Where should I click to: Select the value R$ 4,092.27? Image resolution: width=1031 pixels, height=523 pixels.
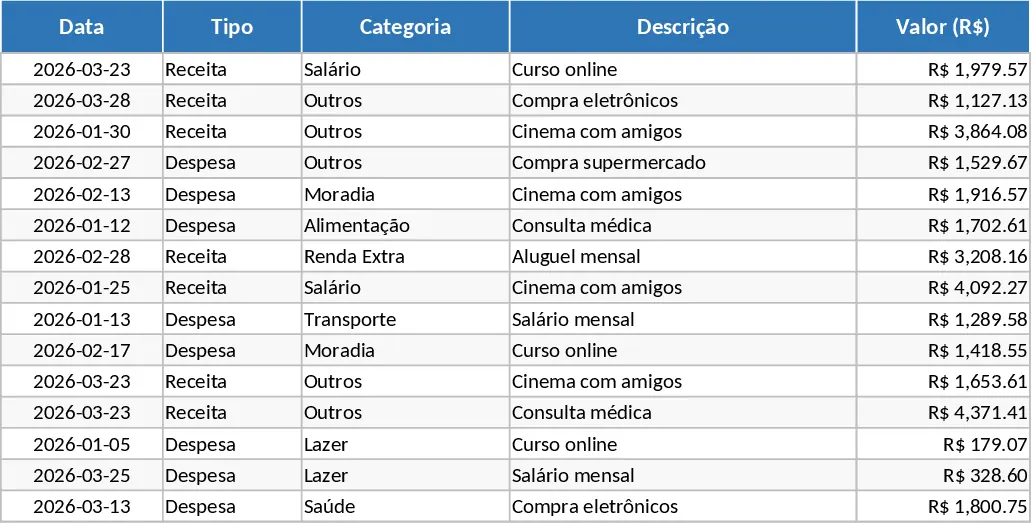[x=943, y=288]
